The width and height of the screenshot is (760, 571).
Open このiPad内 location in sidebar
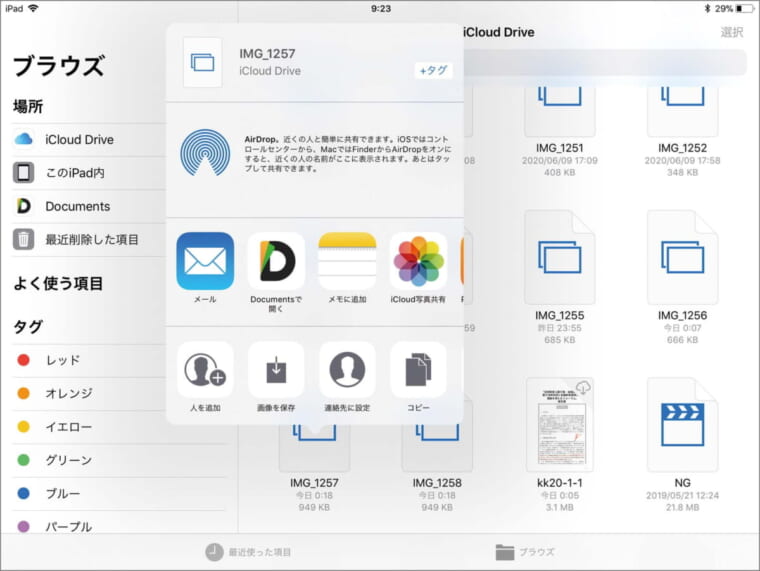click(74, 173)
